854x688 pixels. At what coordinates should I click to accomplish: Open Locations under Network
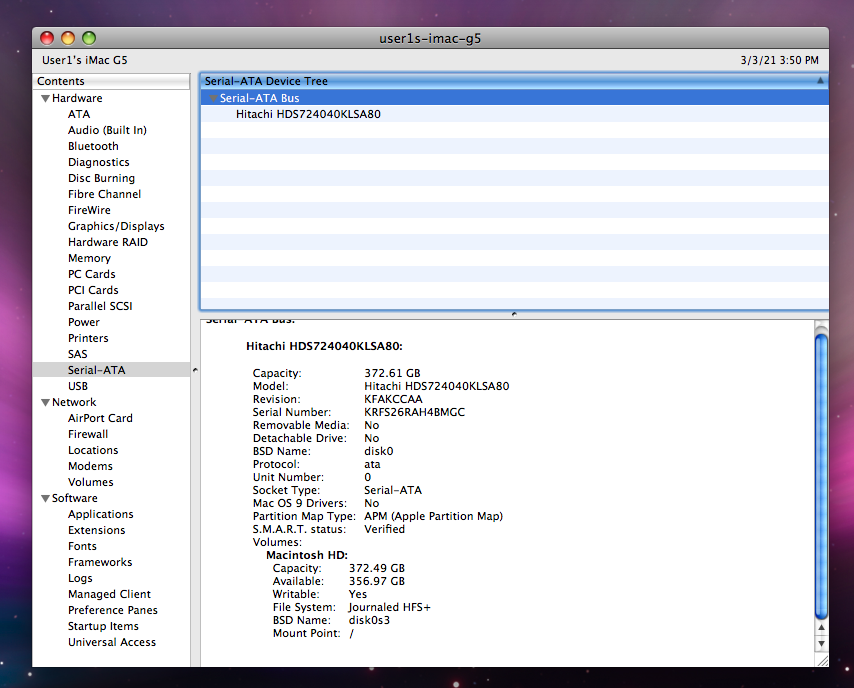[x=93, y=450]
